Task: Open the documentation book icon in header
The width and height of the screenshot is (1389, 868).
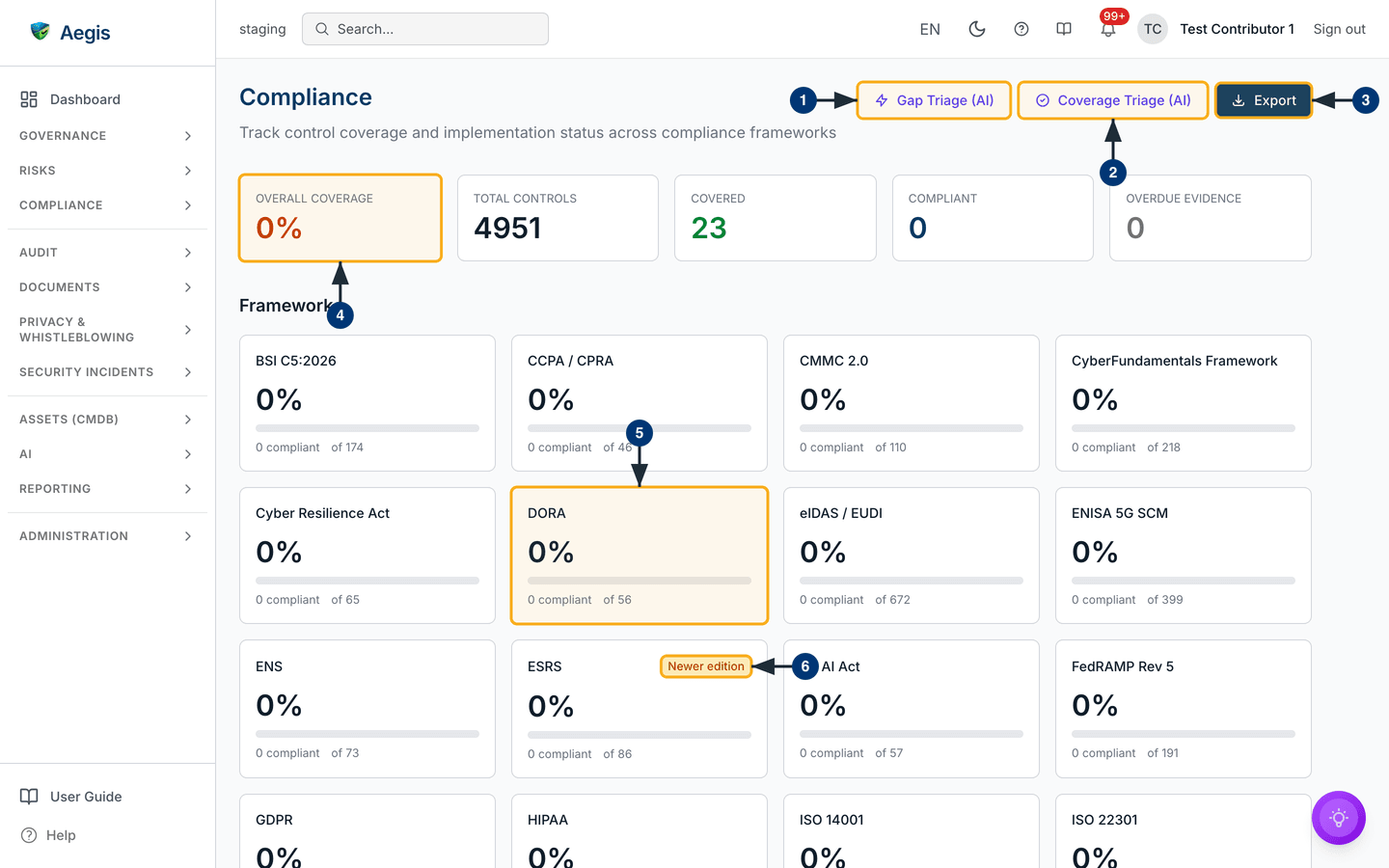Action: coord(1064,29)
